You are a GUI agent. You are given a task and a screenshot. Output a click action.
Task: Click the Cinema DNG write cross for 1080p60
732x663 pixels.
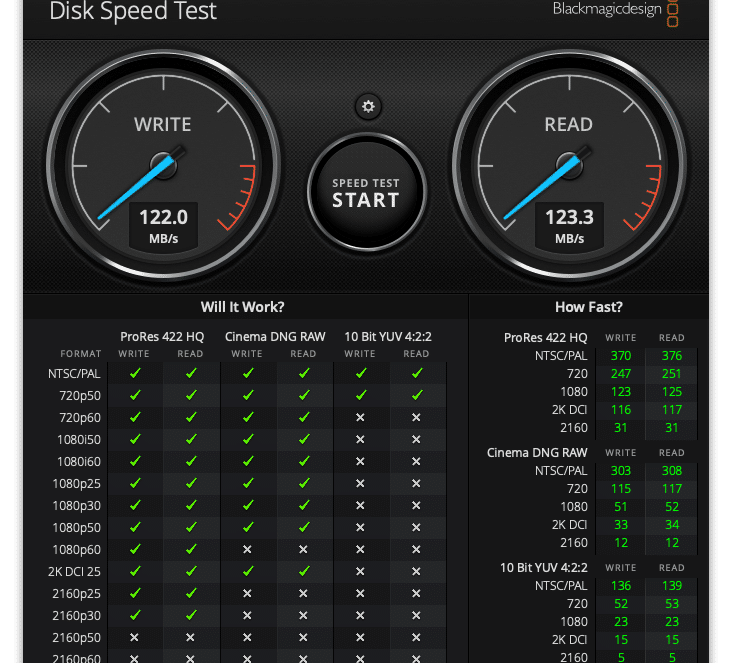click(x=247, y=550)
